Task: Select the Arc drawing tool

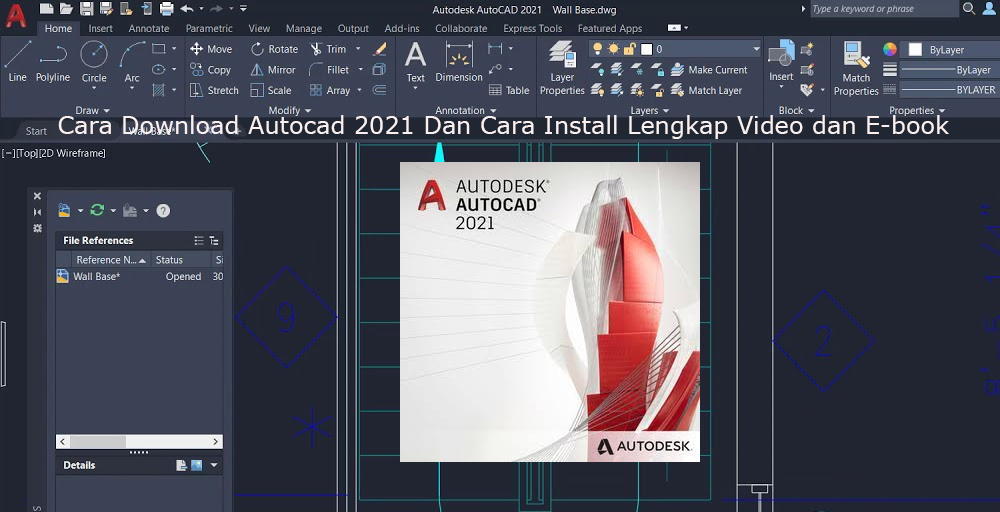Action: [x=132, y=62]
